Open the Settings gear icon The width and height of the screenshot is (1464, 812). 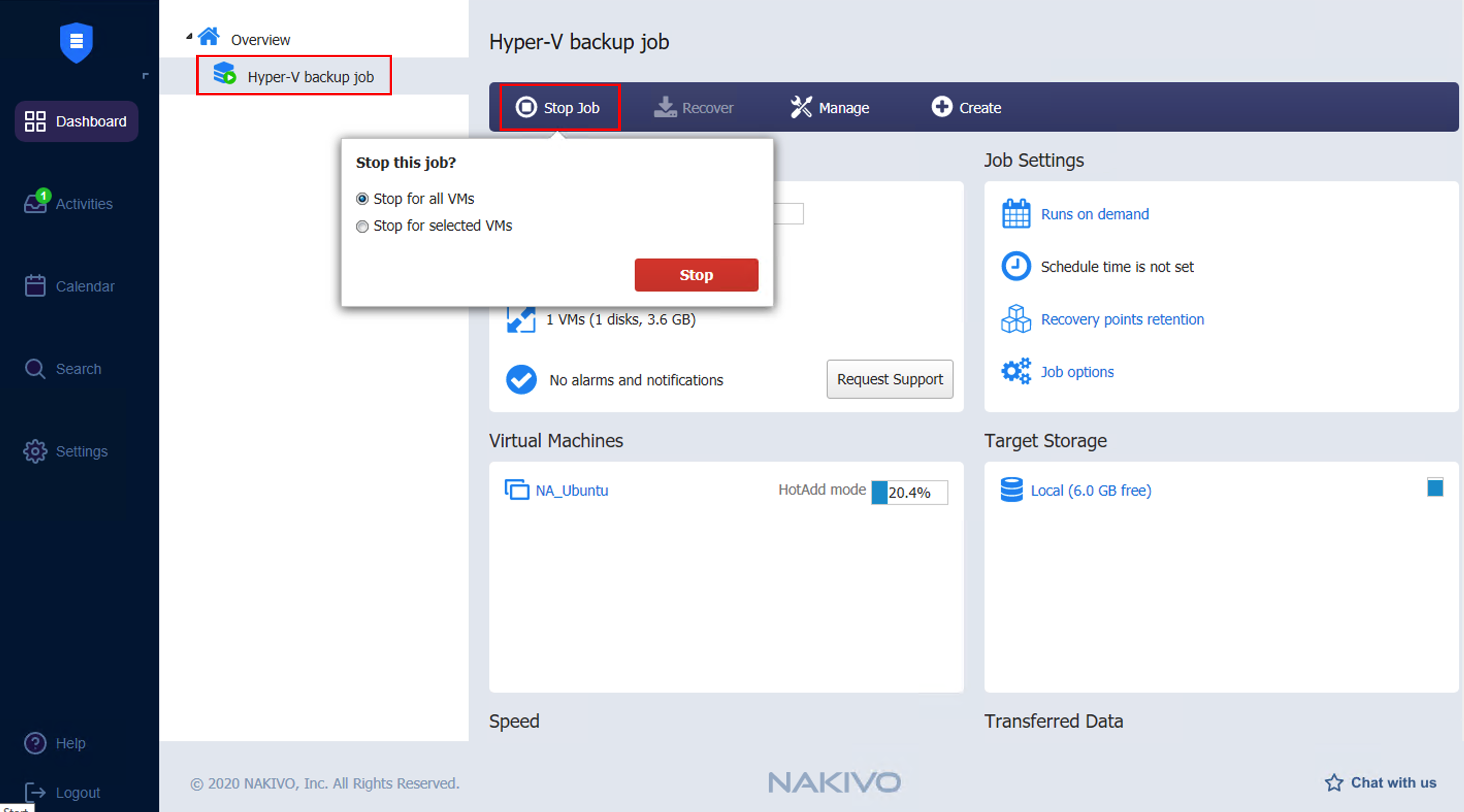pos(35,451)
